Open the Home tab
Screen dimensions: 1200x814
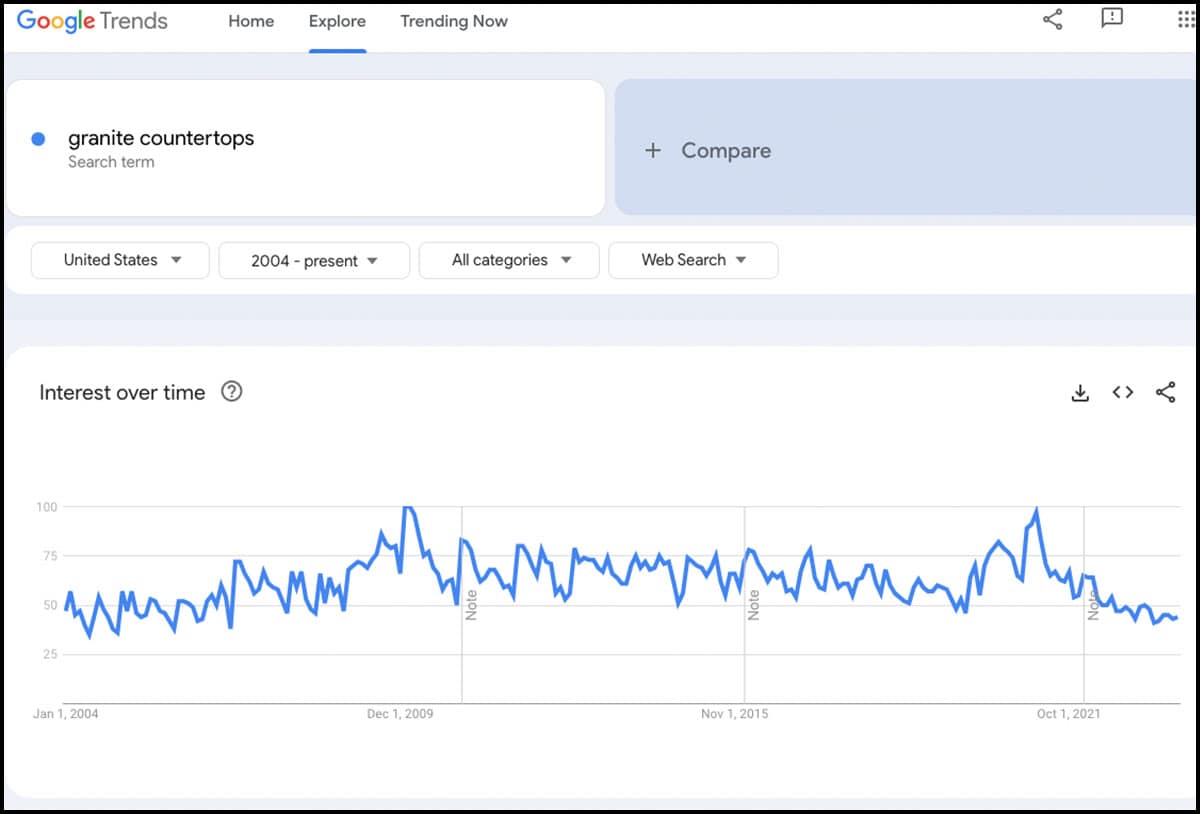point(251,21)
